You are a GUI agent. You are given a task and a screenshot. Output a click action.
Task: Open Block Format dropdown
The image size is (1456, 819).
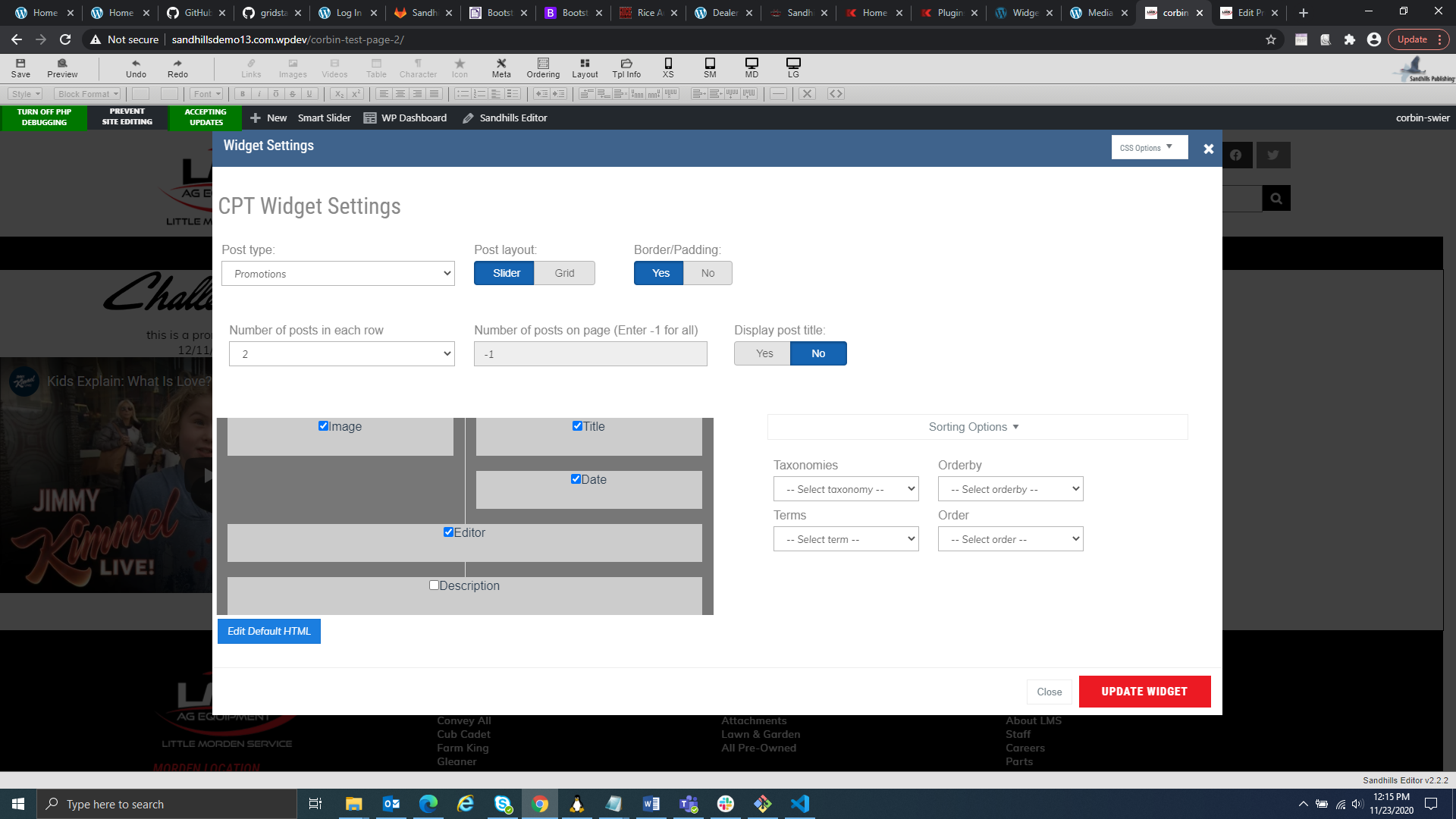point(89,94)
